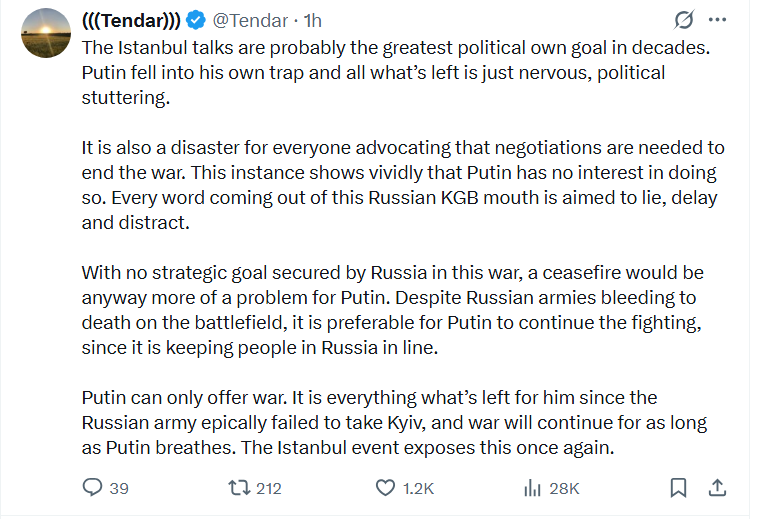Image resolution: width=766 pixels, height=519 pixels.
Task: Click the 212 reposts count
Action: tap(269, 489)
